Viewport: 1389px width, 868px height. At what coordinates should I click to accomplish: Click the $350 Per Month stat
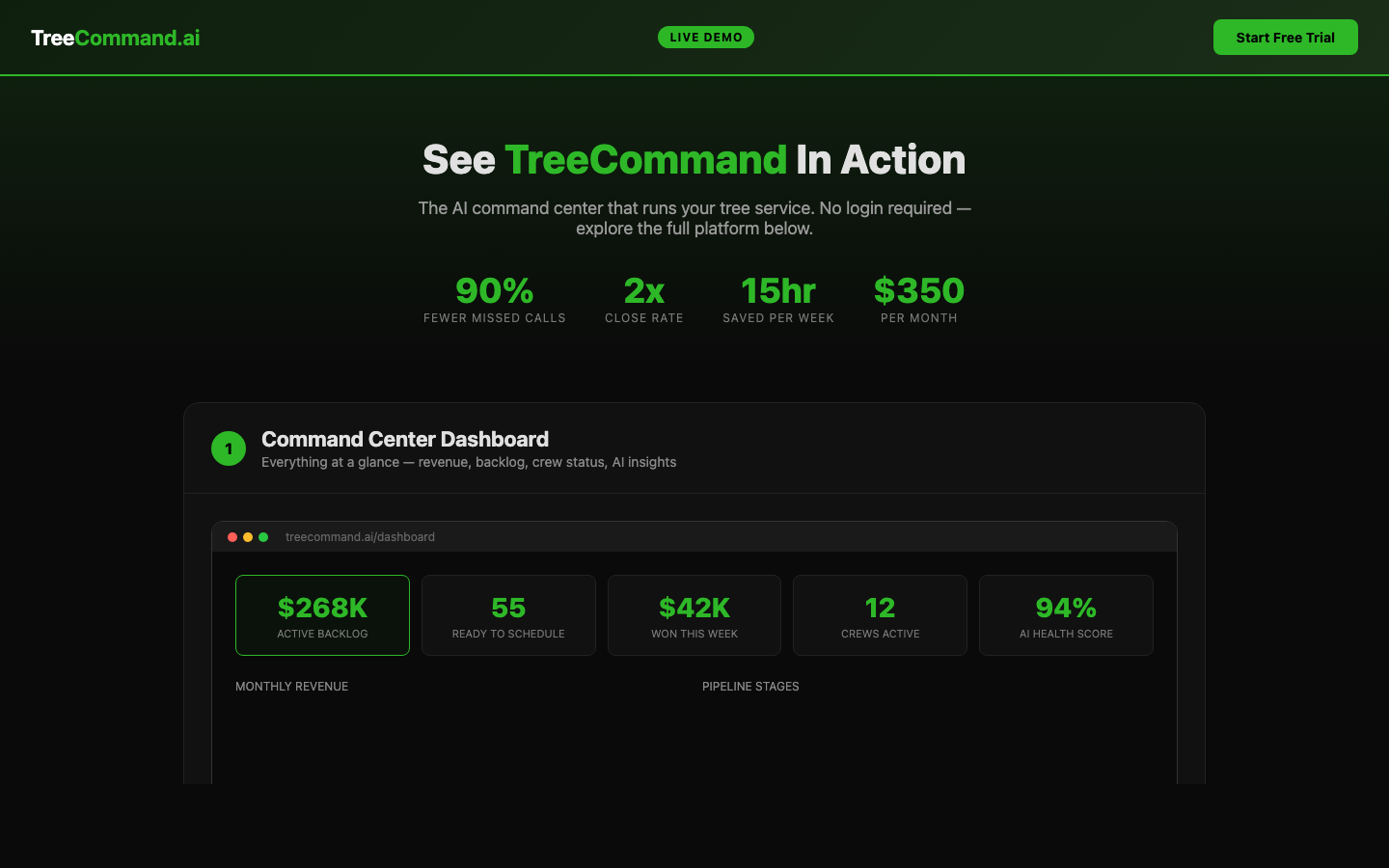[x=919, y=299]
